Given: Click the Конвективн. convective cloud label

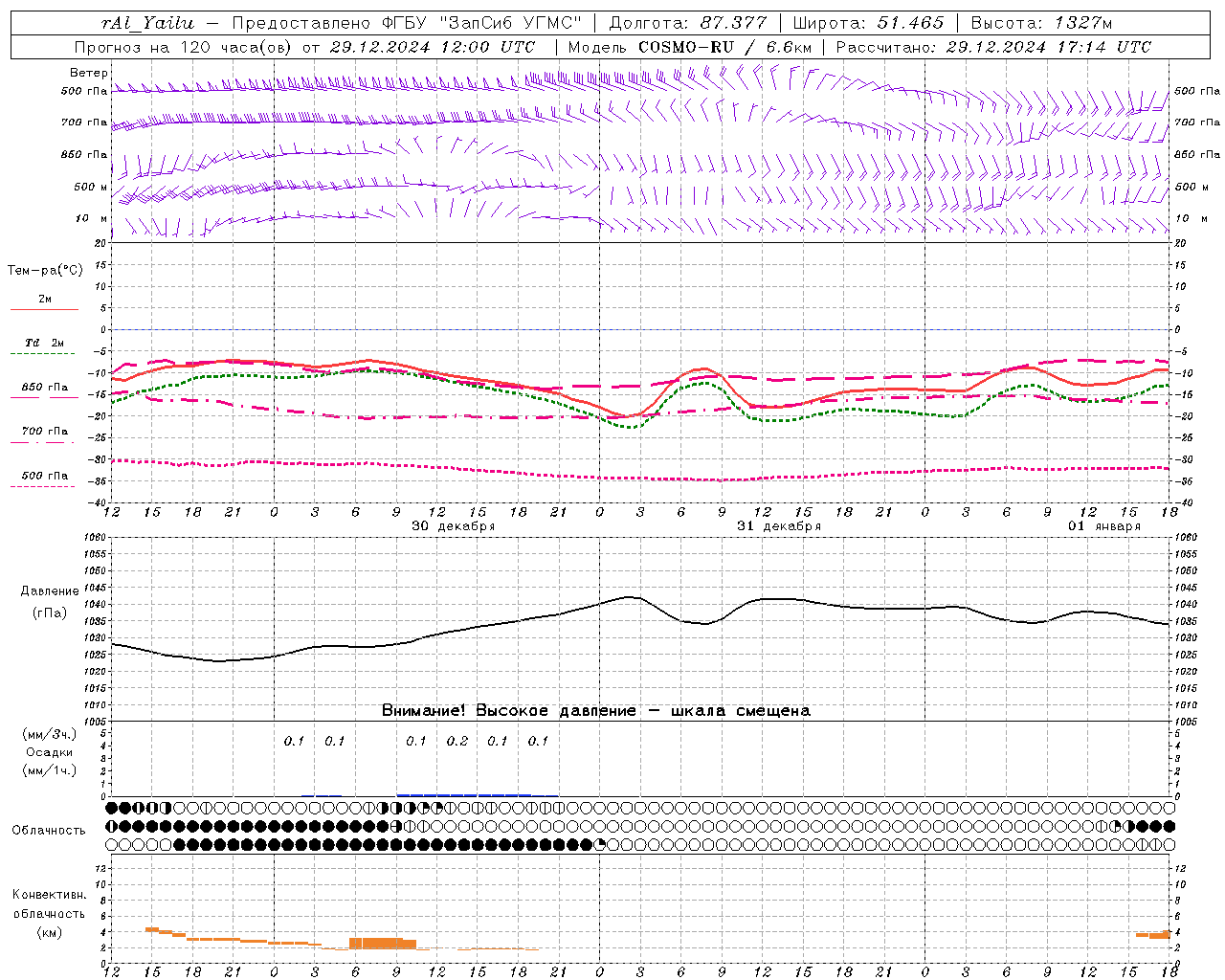Looking at the screenshot, I should tap(50, 895).
